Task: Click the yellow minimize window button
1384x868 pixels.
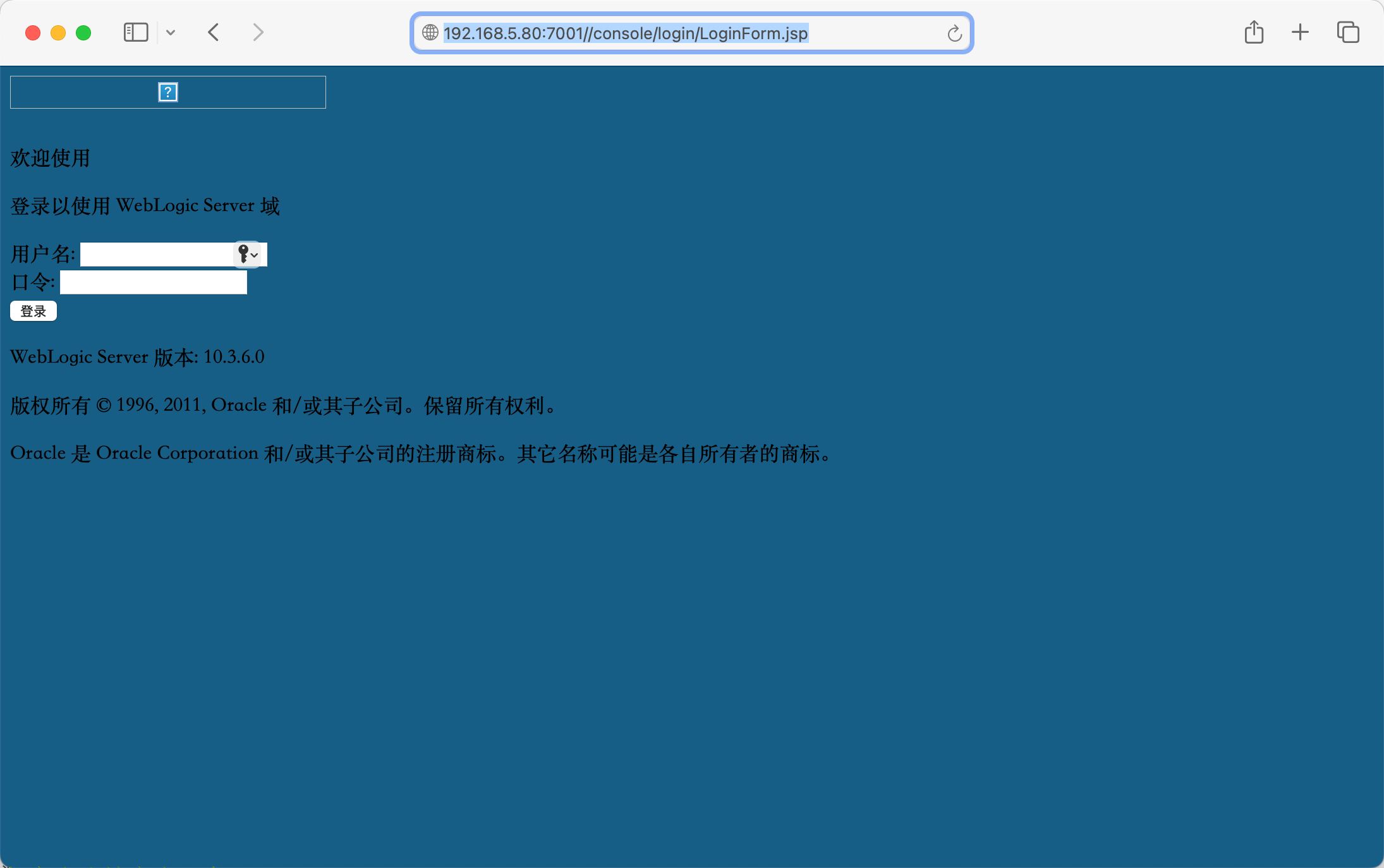Action: pyautogui.click(x=58, y=33)
